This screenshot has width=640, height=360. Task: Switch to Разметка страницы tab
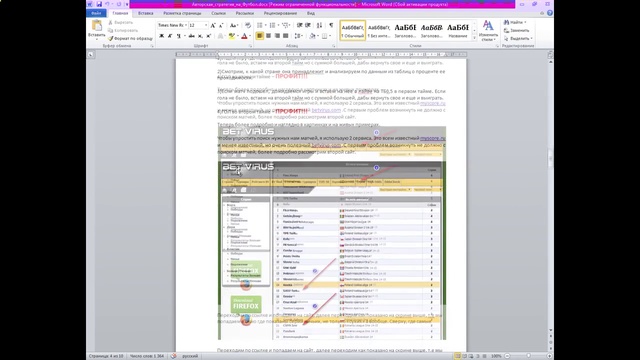click(182, 13)
